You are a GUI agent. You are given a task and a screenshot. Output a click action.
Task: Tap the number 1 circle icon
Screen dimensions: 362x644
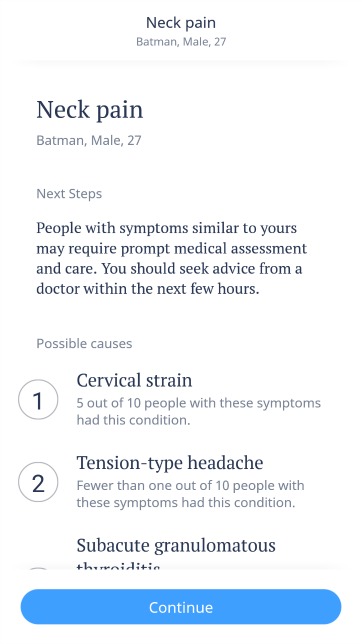coord(38,399)
